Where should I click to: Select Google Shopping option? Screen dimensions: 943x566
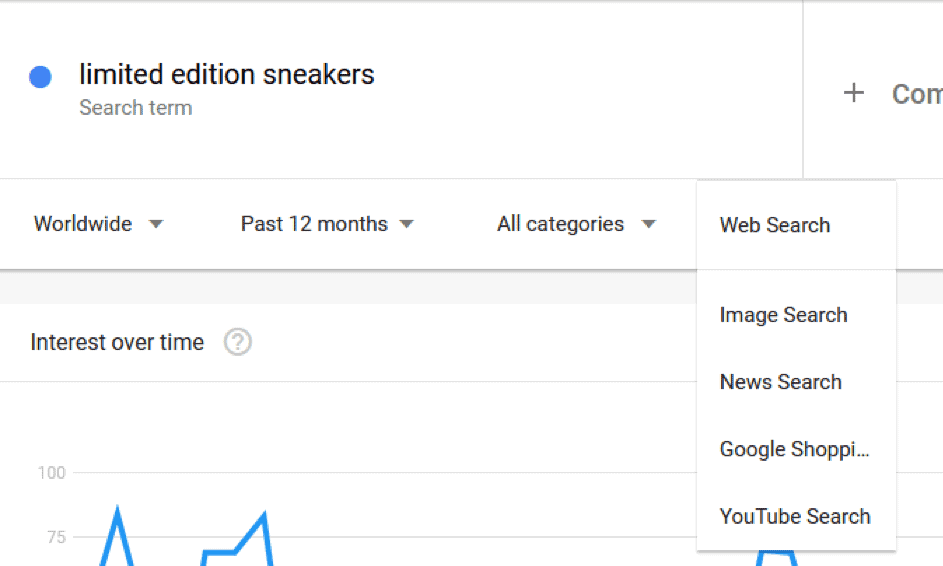point(796,449)
